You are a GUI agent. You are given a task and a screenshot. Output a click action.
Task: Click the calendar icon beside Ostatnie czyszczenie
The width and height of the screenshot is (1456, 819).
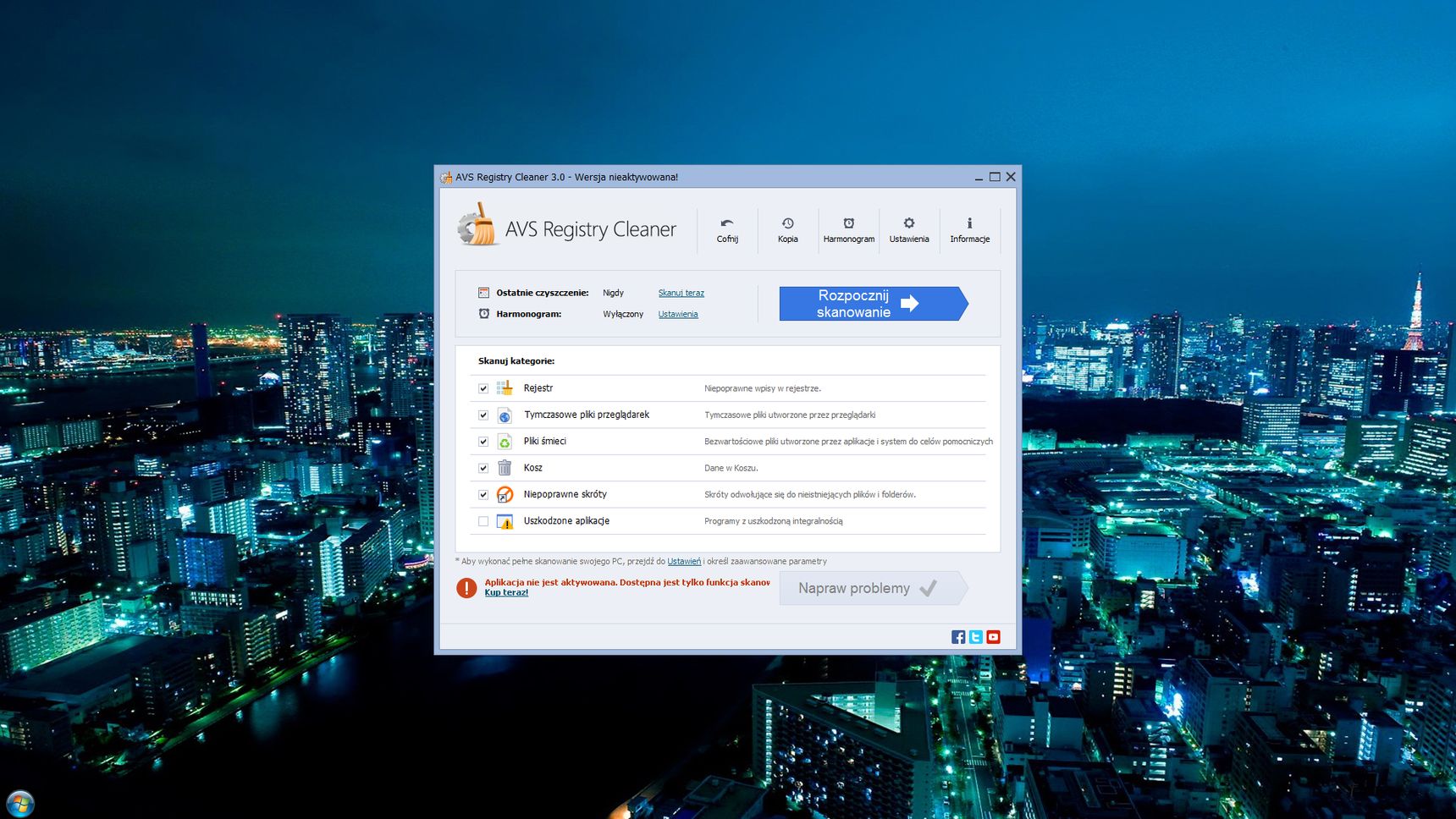pyautogui.click(x=483, y=293)
